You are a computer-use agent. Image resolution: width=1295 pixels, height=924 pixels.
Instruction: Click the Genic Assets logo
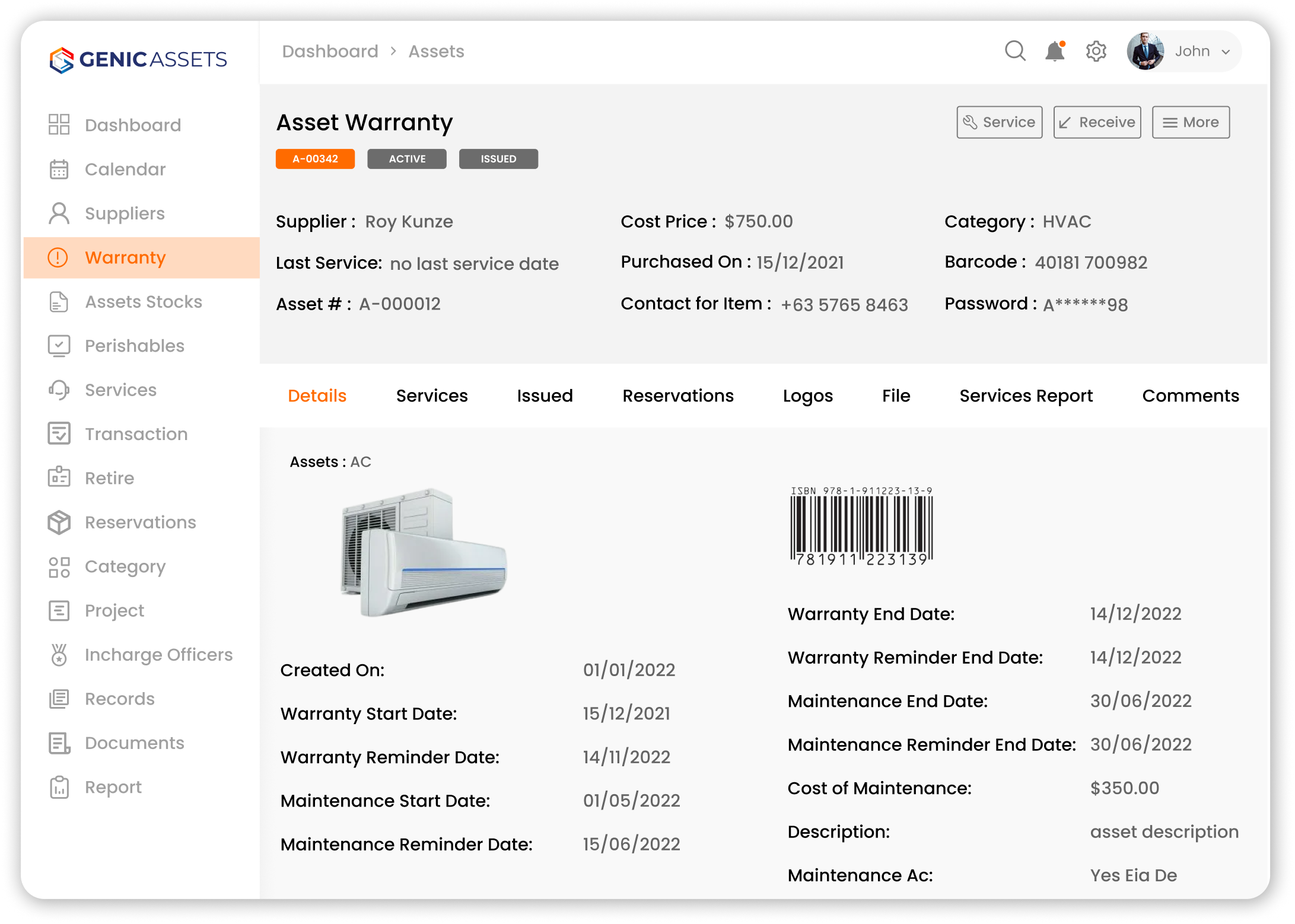(138, 59)
